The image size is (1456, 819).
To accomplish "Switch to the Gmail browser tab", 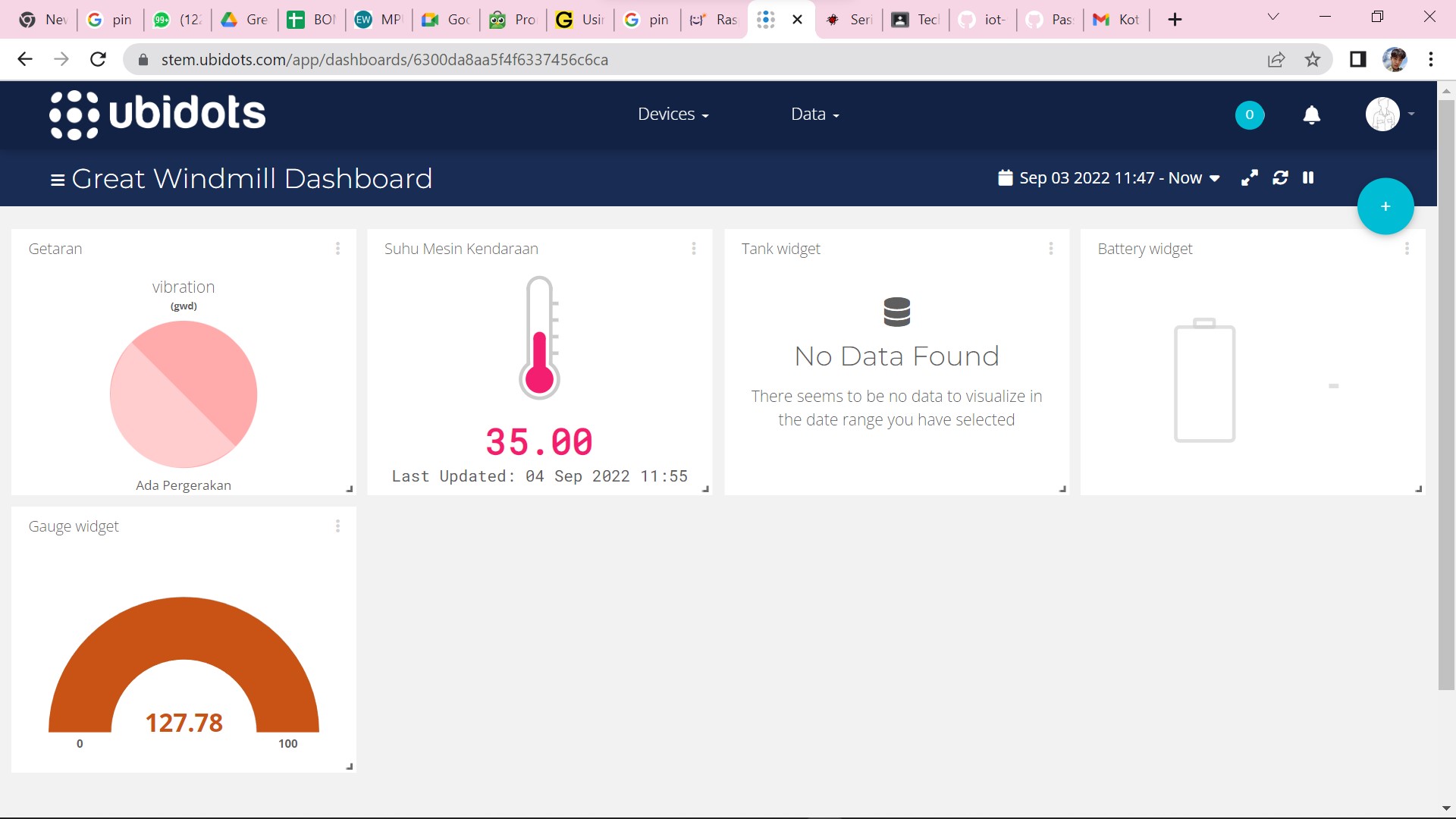I will pos(1116,20).
